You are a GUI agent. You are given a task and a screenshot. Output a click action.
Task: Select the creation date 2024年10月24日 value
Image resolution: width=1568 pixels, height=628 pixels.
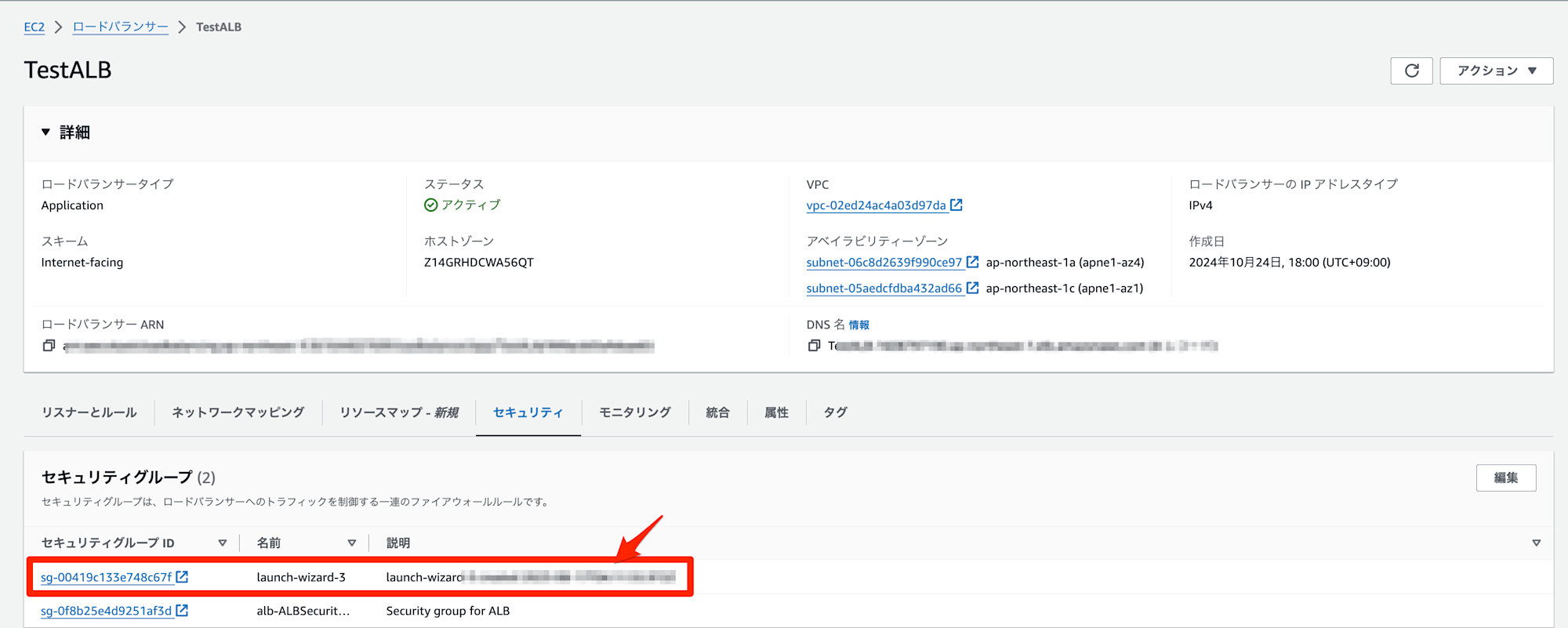click(x=1290, y=263)
